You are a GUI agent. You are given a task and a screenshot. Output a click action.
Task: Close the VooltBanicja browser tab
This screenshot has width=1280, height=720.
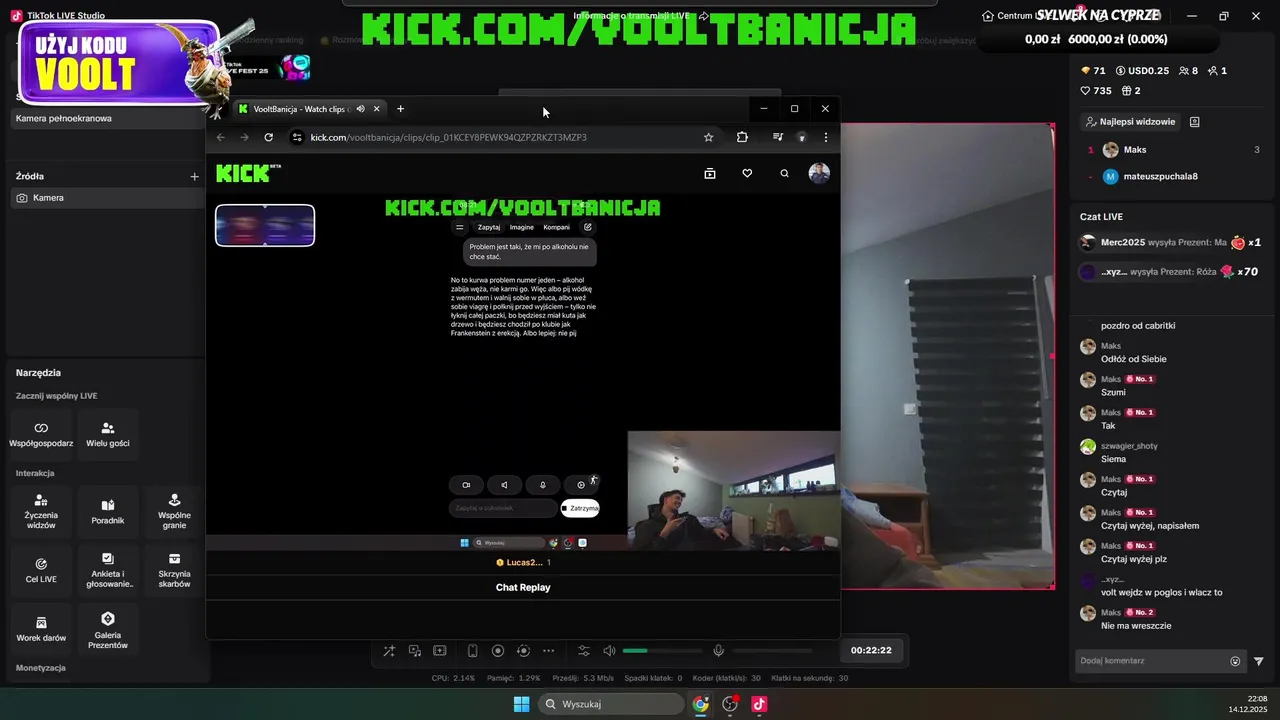click(377, 109)
